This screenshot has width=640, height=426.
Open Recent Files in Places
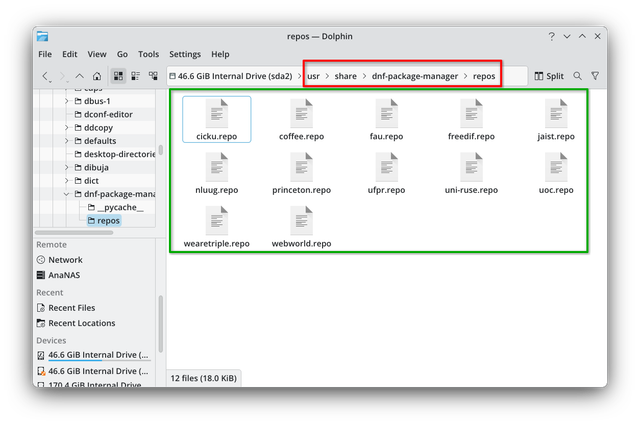(66, 308)
